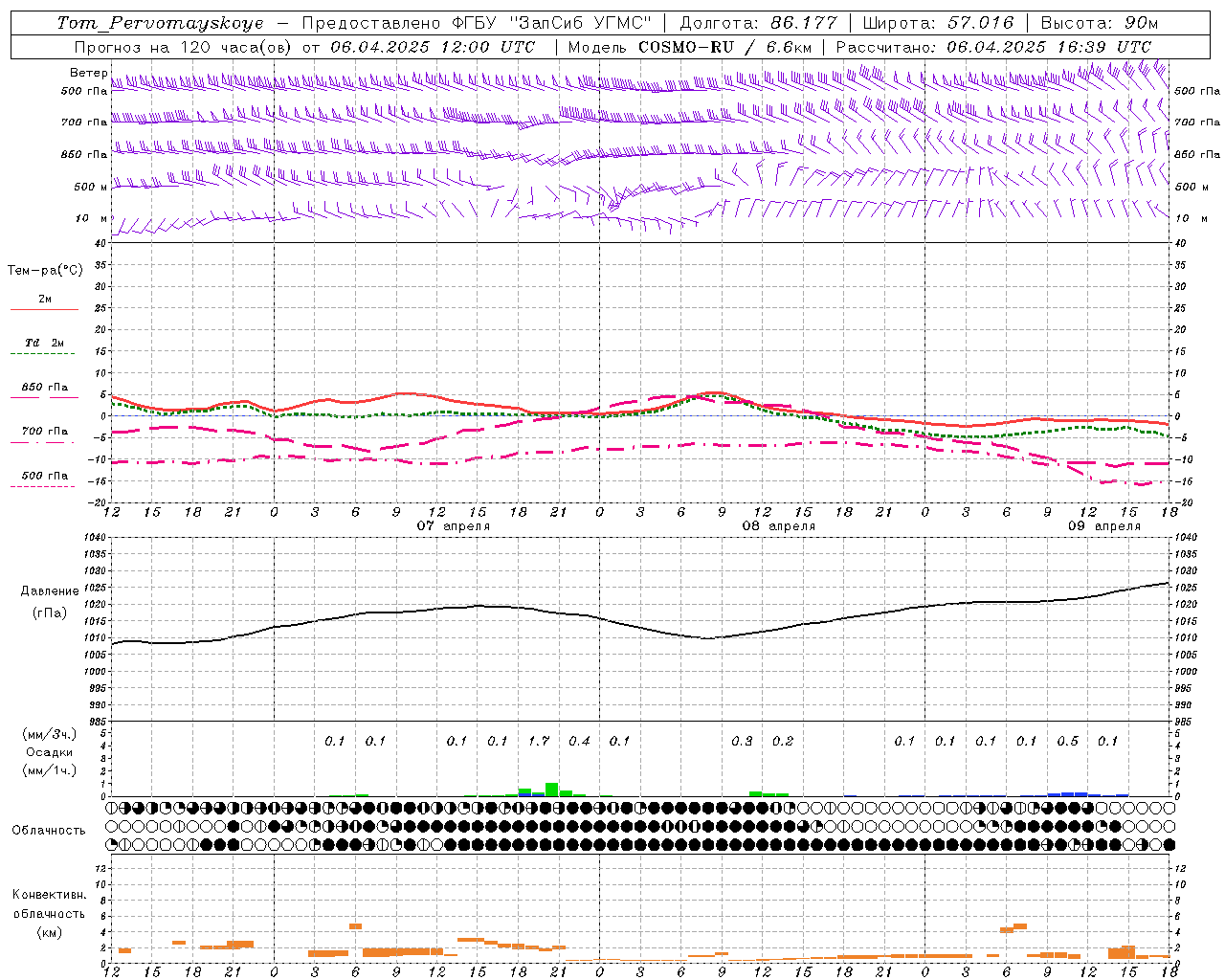Select the (км) convective cloud unit label
Image resolution: width=1225 pixels, height=980 pixels.
tap(49, 932)
